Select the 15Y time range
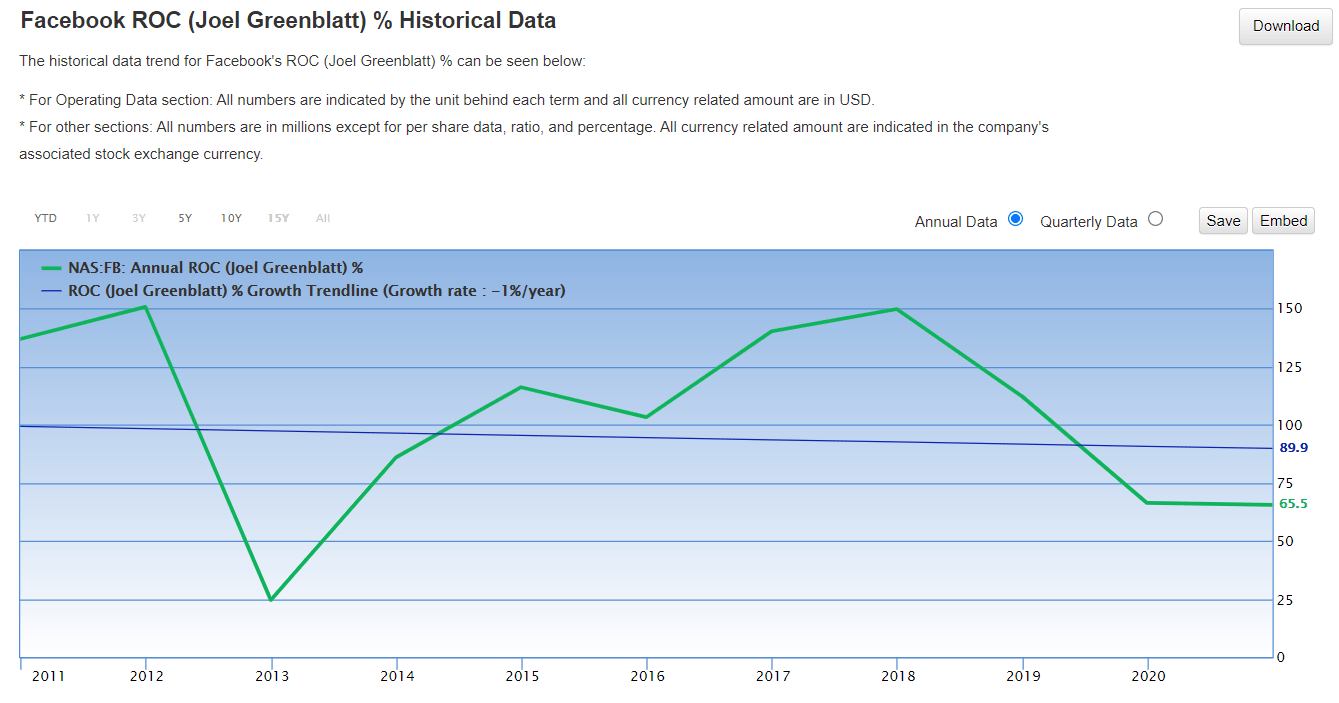Viewport: 1339px width, 703px height. click(x=278, y=218)
